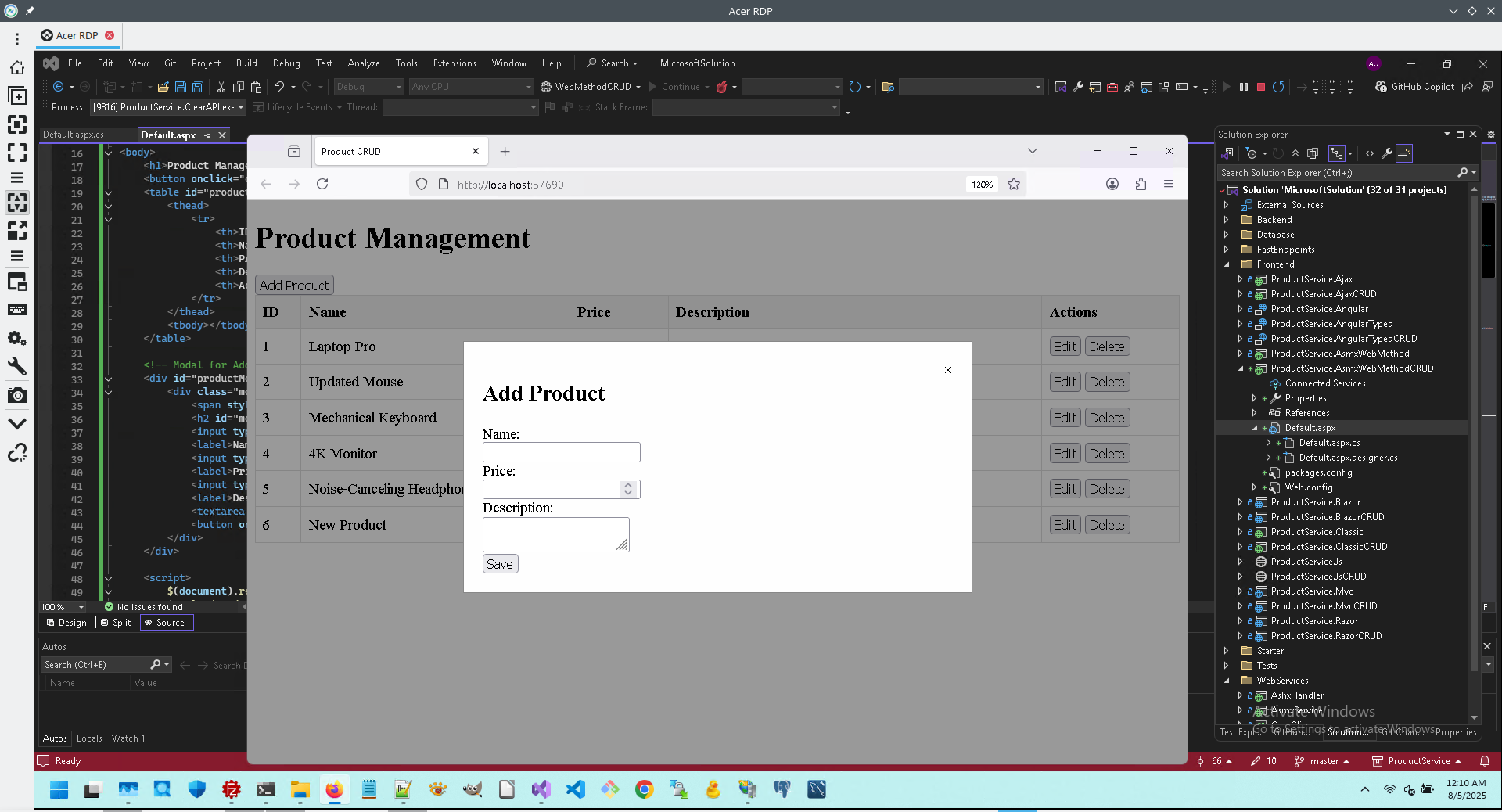Open the browser account icon
The width and height of the screenshot is (1502, 812).
point(1112,184)
